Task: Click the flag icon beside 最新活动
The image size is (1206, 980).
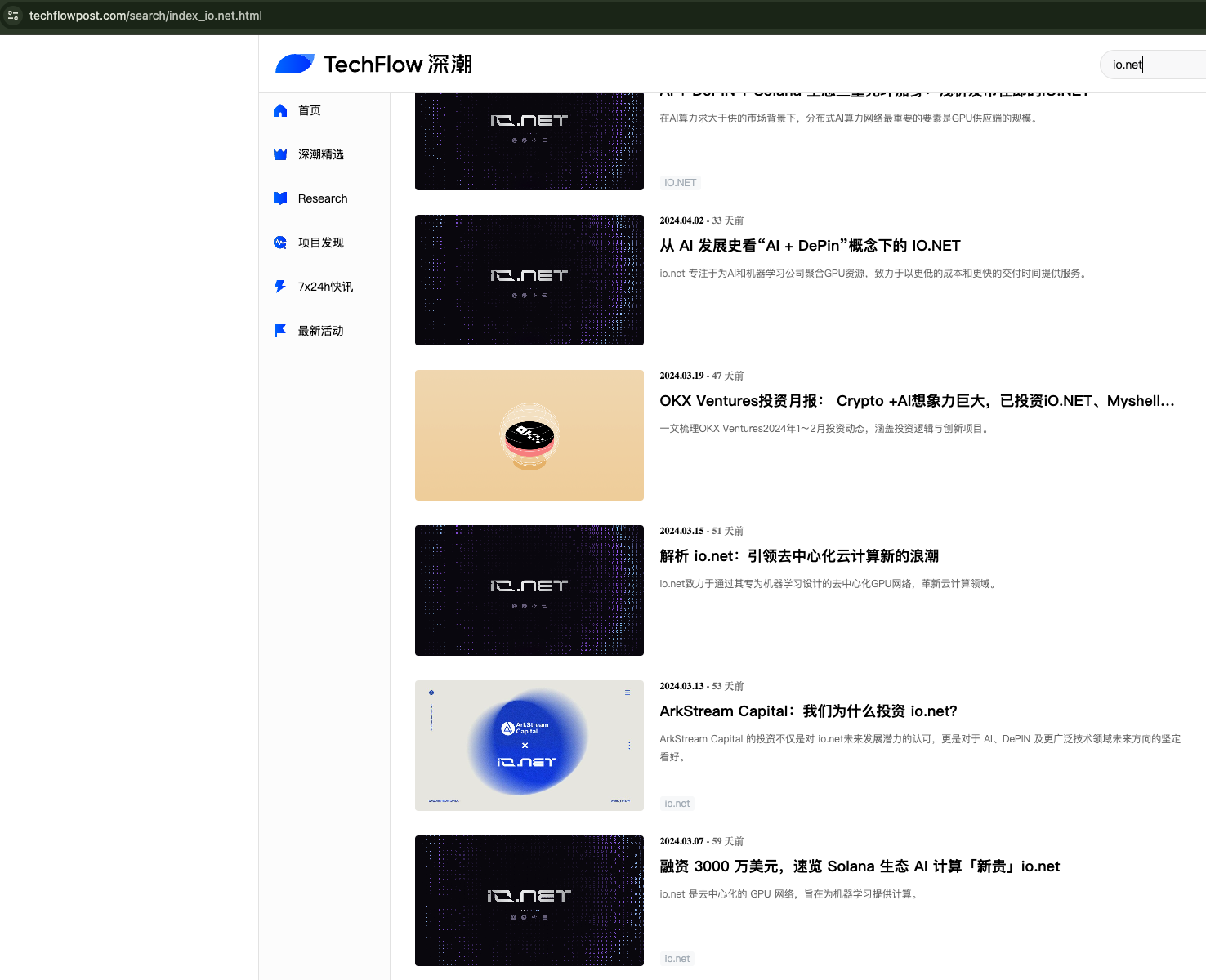Action: (280, 331)
